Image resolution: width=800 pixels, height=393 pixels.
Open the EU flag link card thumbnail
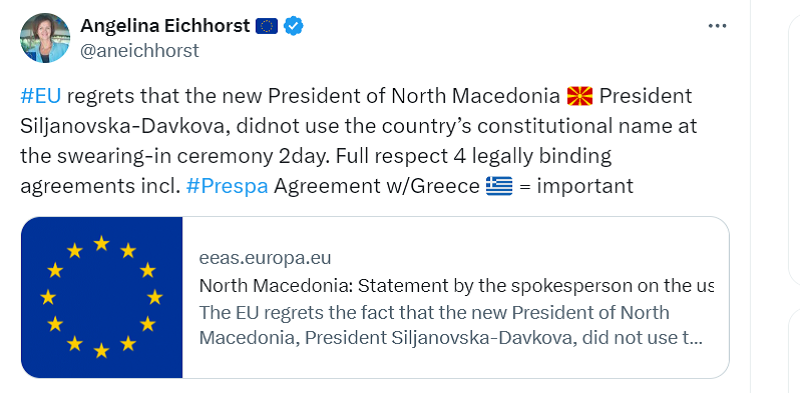point(102,297)
